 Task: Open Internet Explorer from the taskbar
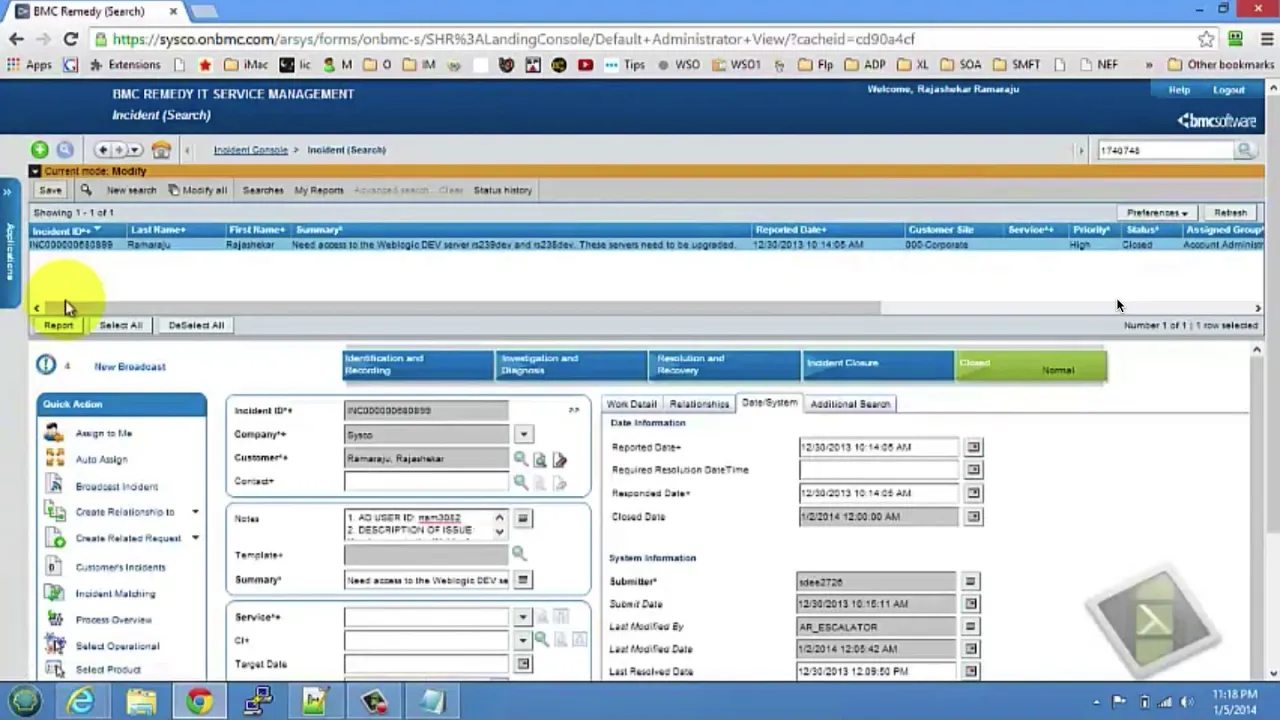(81, 701)
